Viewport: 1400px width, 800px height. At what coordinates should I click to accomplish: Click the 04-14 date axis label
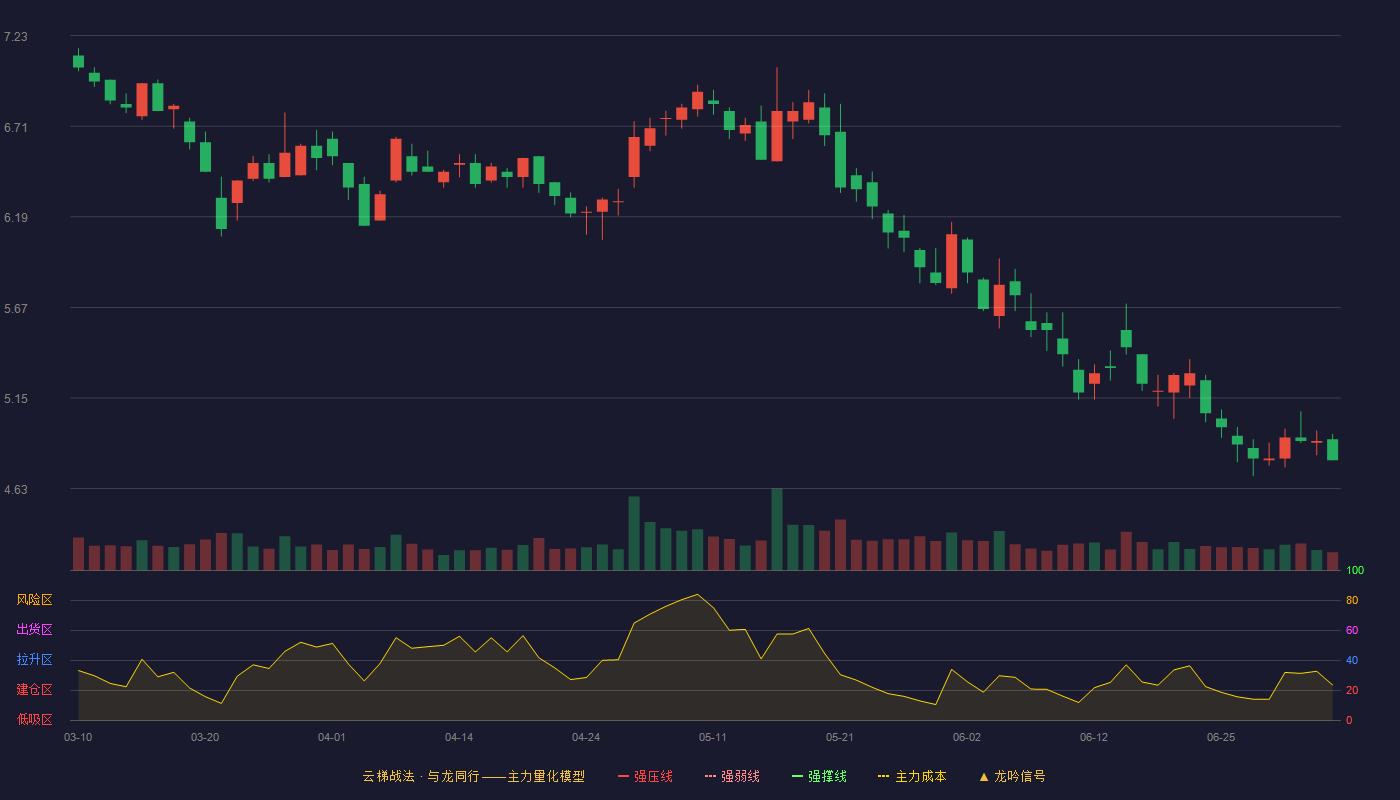459,737
